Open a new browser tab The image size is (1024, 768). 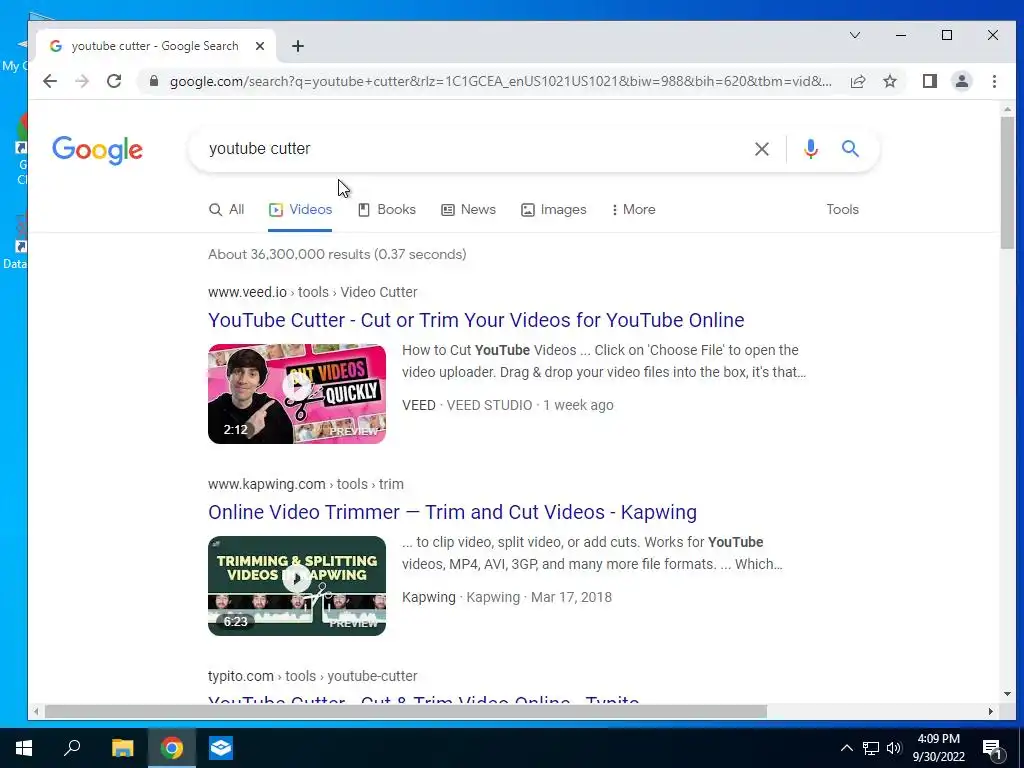click(x=298, y=46)
